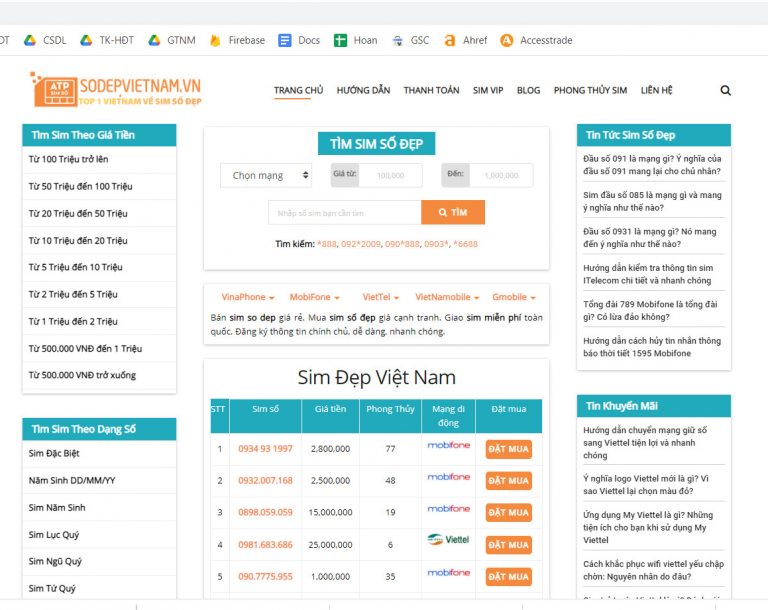Open the CSDL Google Drive bookmark
This screenshot has width=768, height=610.
point(45,40)
